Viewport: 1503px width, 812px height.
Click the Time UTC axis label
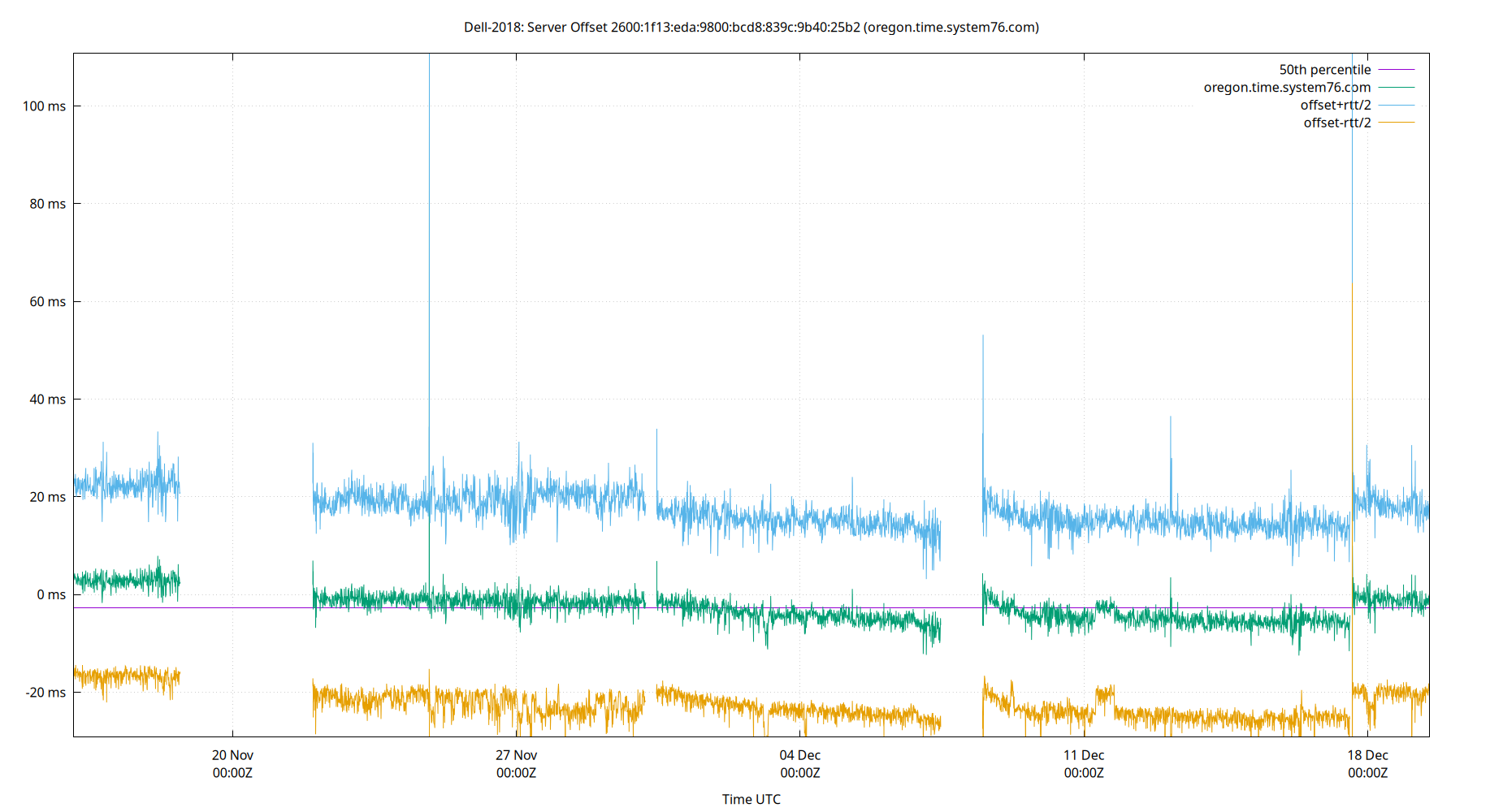pyautogui.click(x=751, y=799)
